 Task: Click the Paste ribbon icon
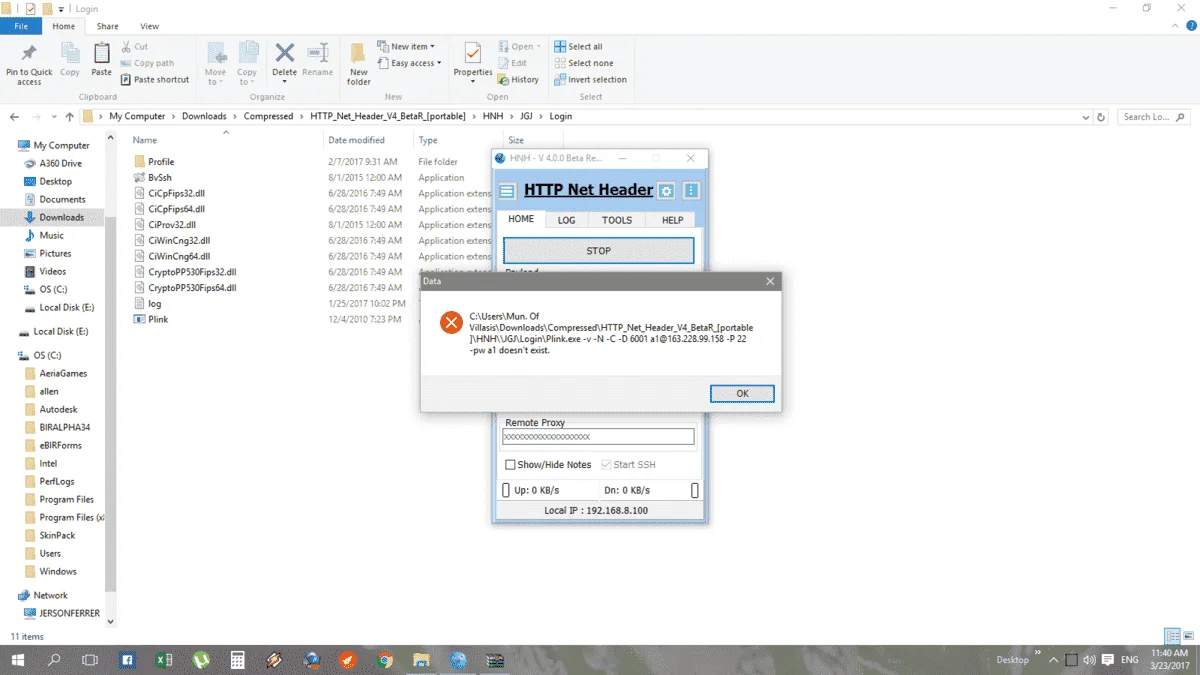[101, 60]
